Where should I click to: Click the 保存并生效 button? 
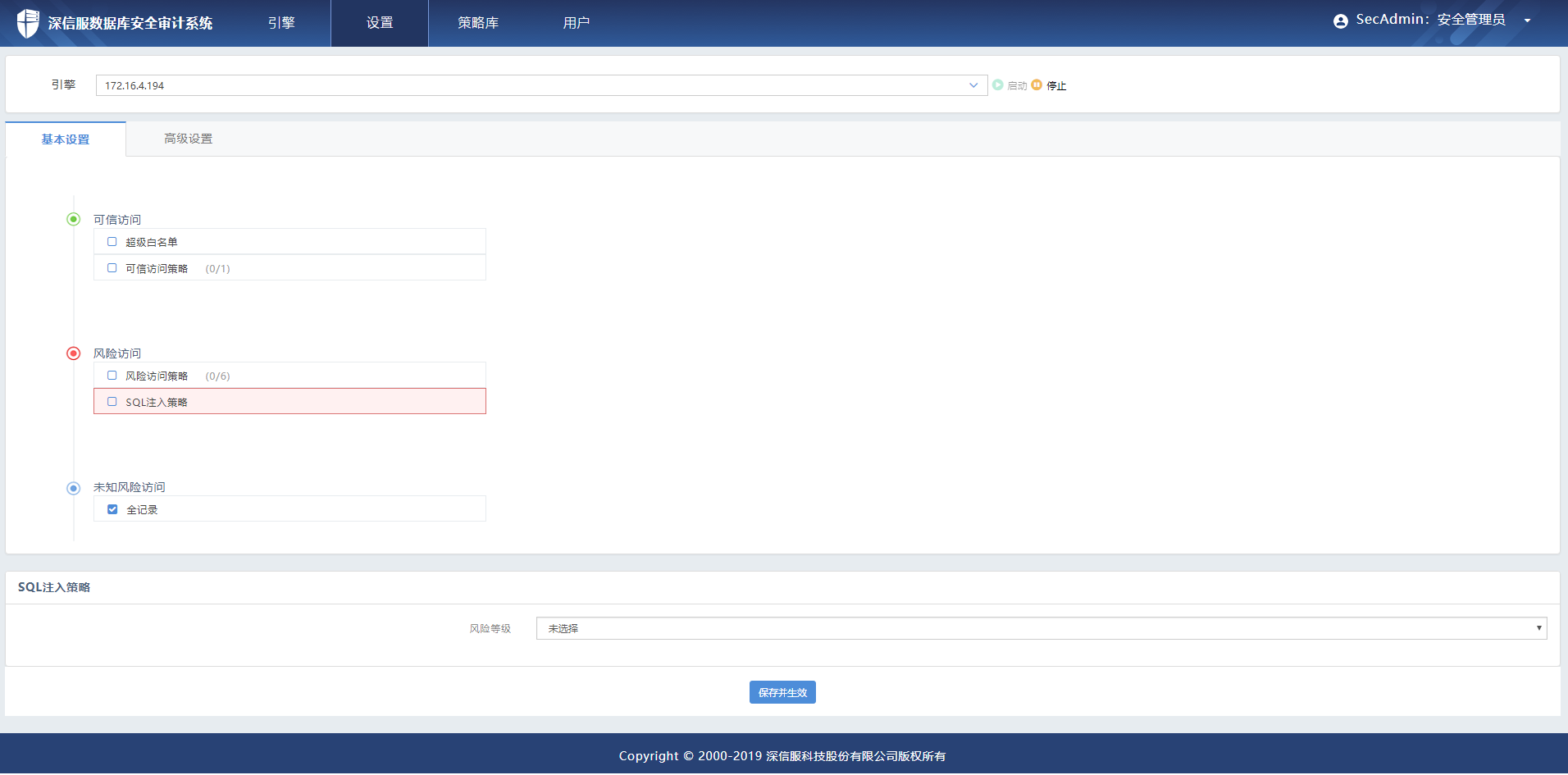point(782,692)
